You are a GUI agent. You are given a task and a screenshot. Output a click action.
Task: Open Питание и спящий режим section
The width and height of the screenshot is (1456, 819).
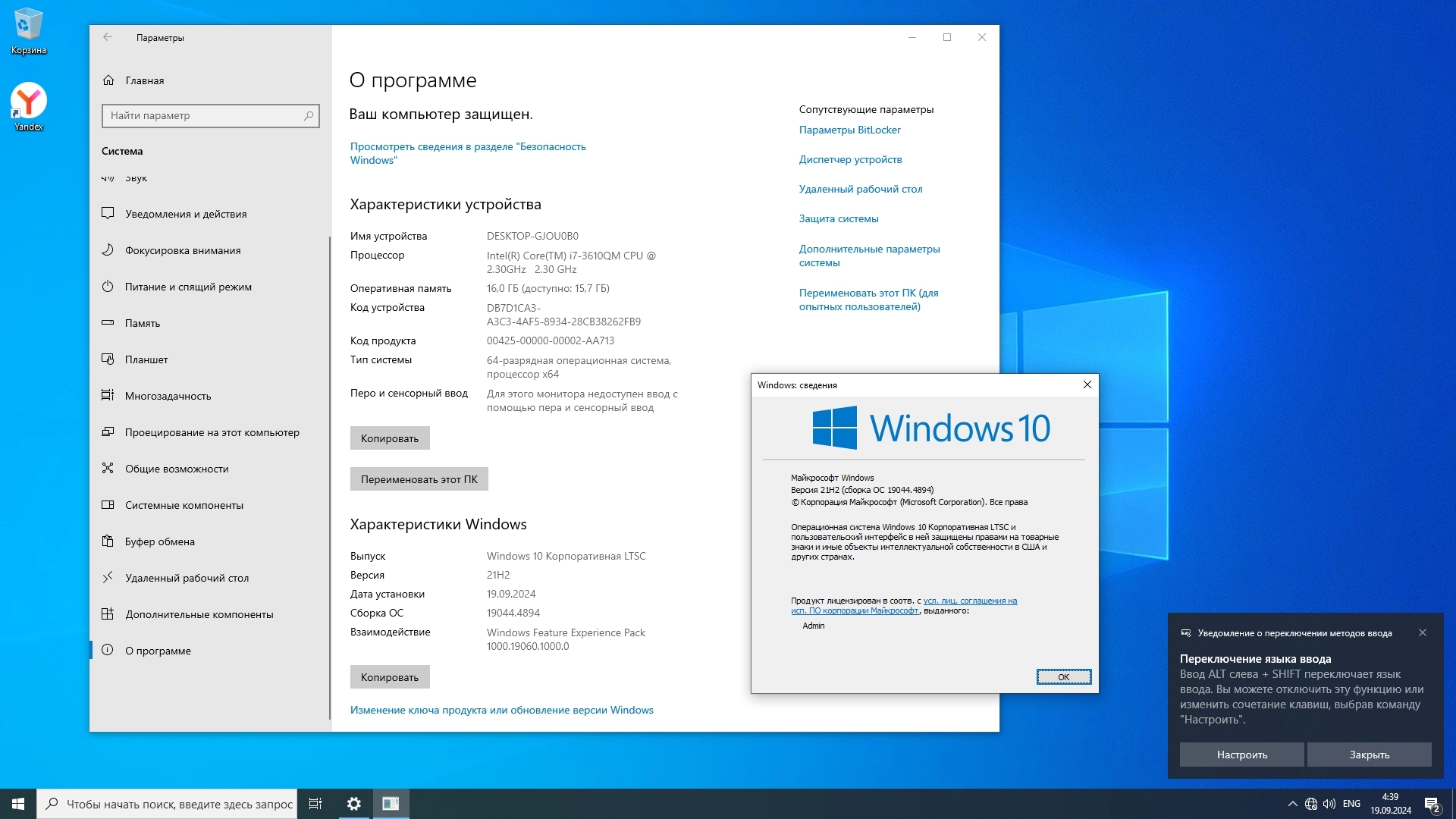click(x=187, y=287)
